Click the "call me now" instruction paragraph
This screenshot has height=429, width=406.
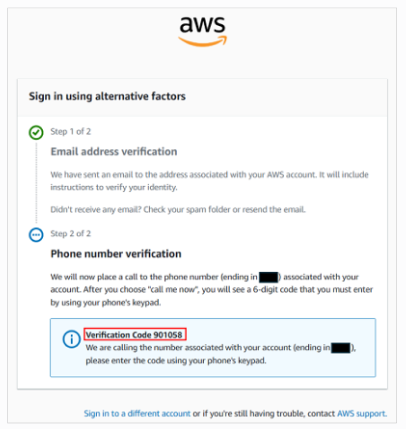tap(212, 290)
